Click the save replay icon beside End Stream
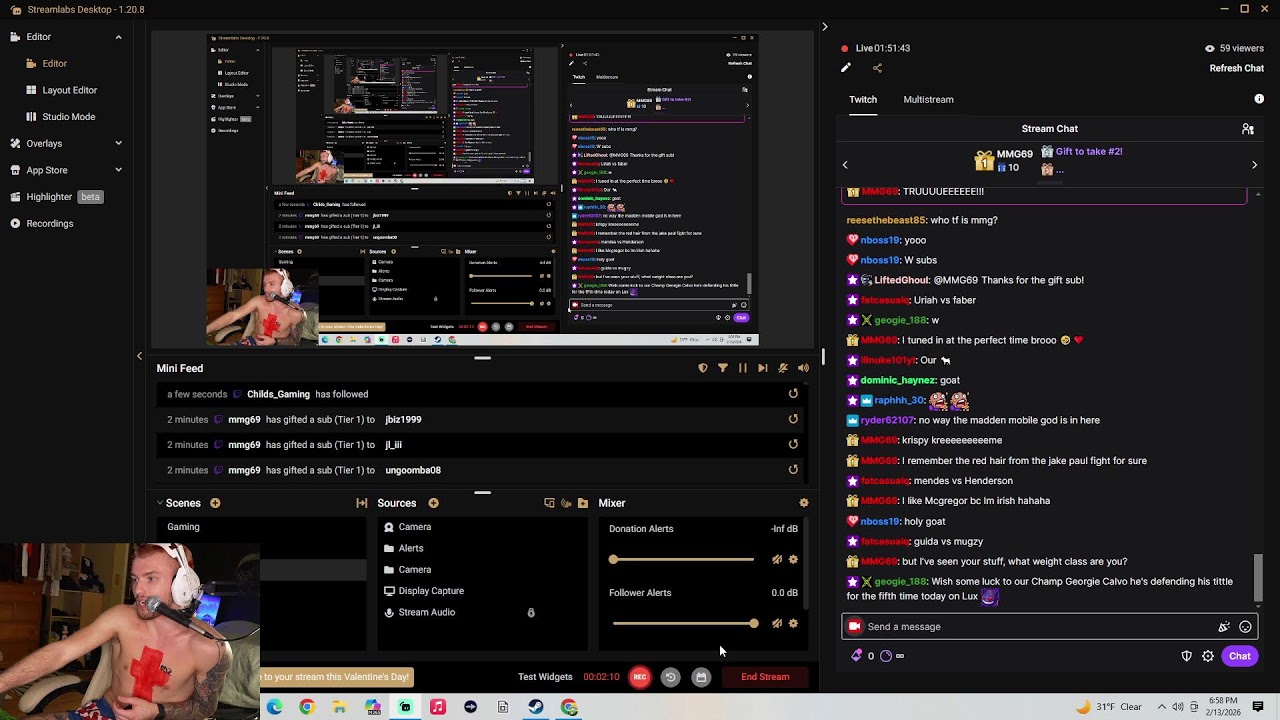1280x720 pixels. click(x=701, y=677)
